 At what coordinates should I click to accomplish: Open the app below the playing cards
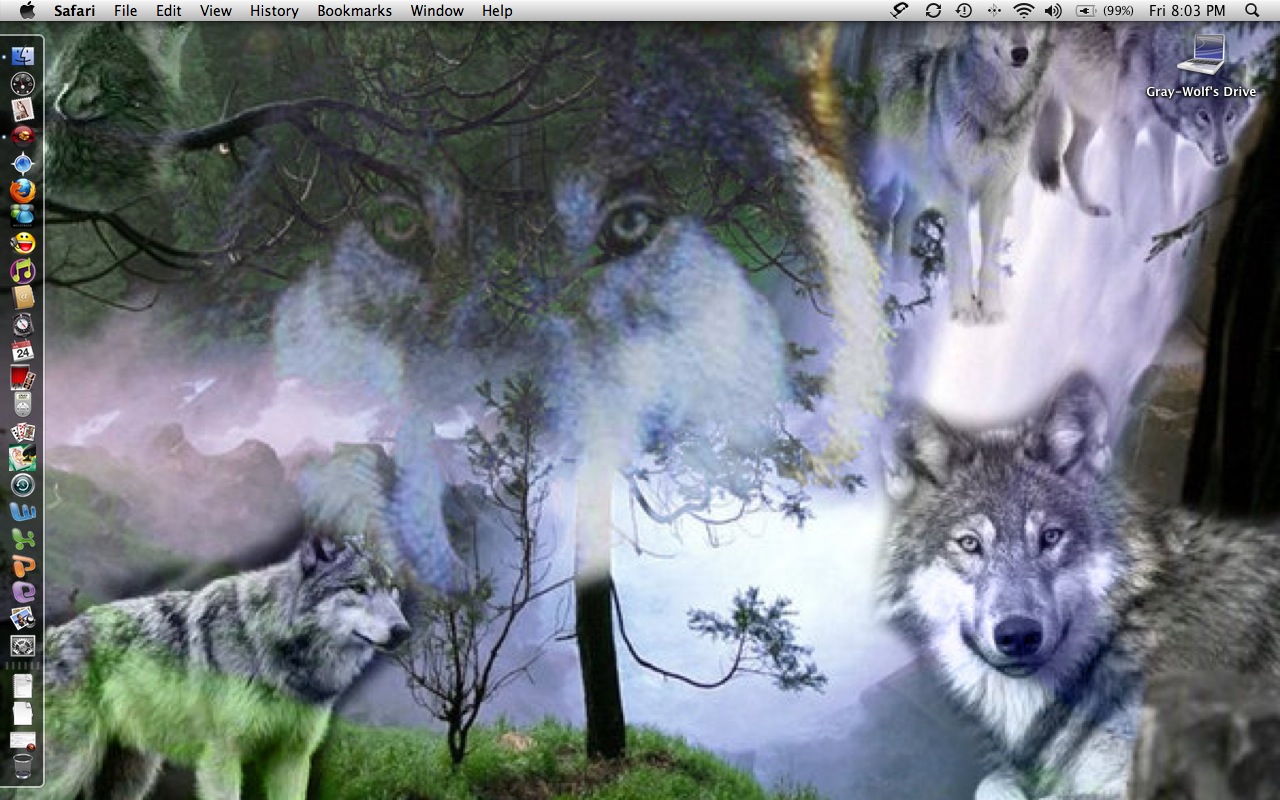[23, 458]
